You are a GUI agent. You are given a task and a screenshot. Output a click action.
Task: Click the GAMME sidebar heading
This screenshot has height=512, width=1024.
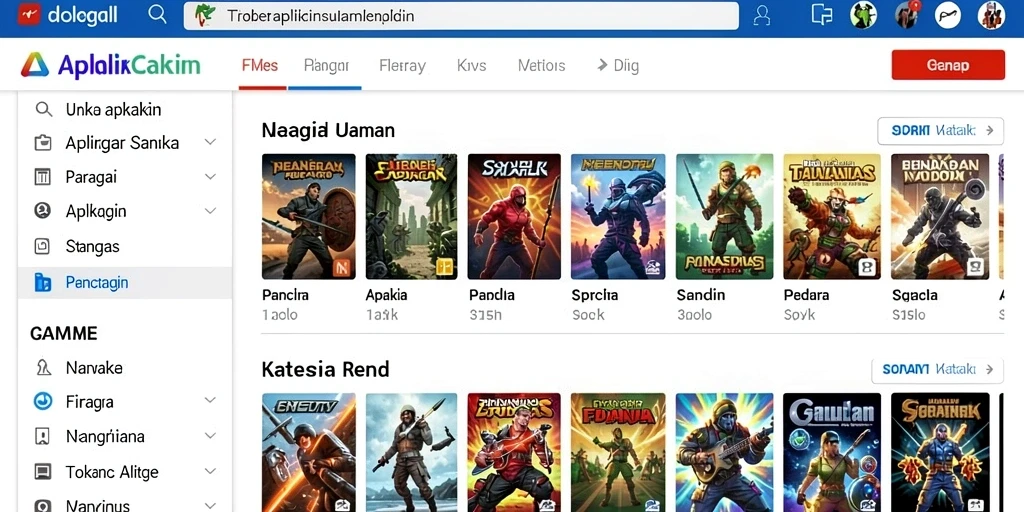64,334
